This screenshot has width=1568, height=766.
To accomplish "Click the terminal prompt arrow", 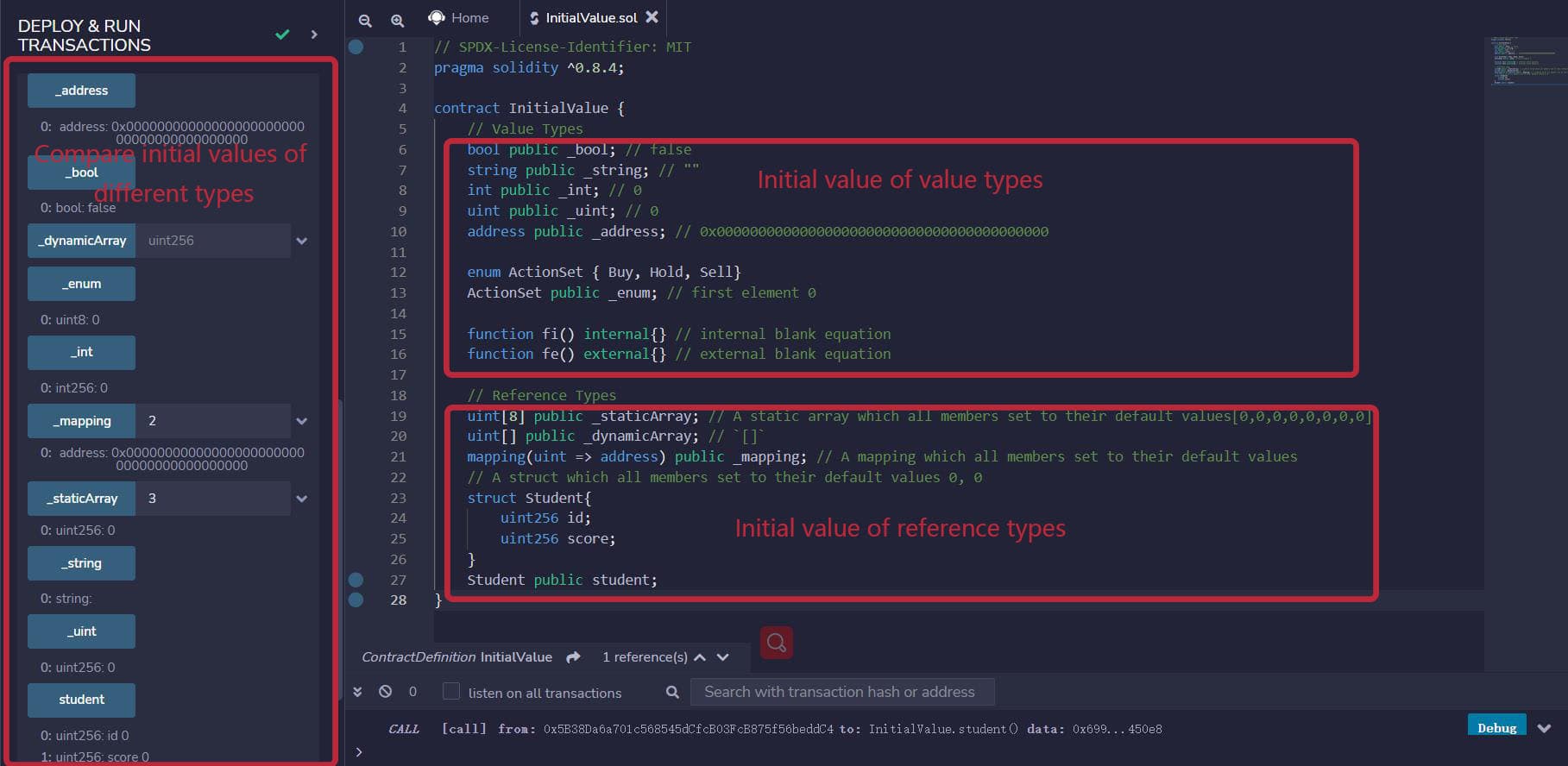I will point(359,752).
